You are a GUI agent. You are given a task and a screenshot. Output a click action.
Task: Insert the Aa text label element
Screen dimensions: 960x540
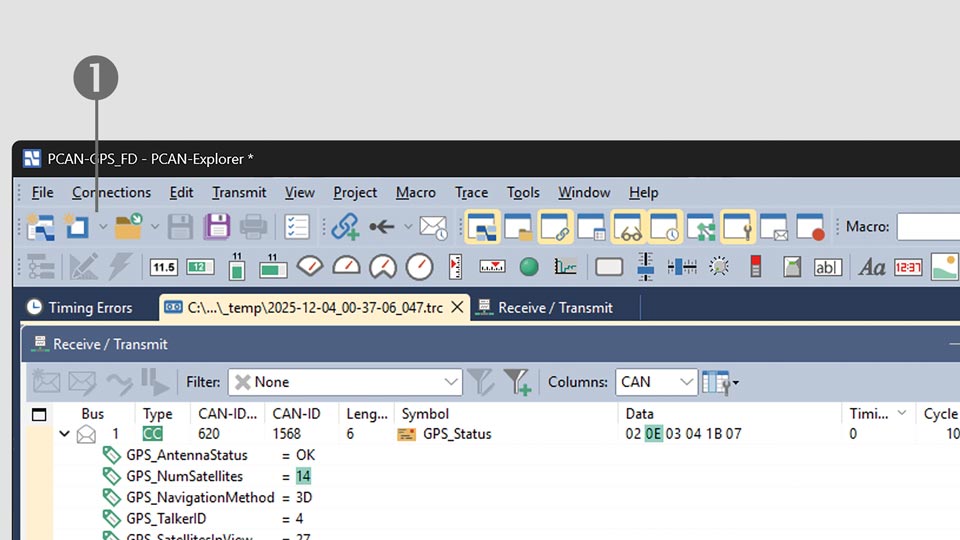pos(871,268)
